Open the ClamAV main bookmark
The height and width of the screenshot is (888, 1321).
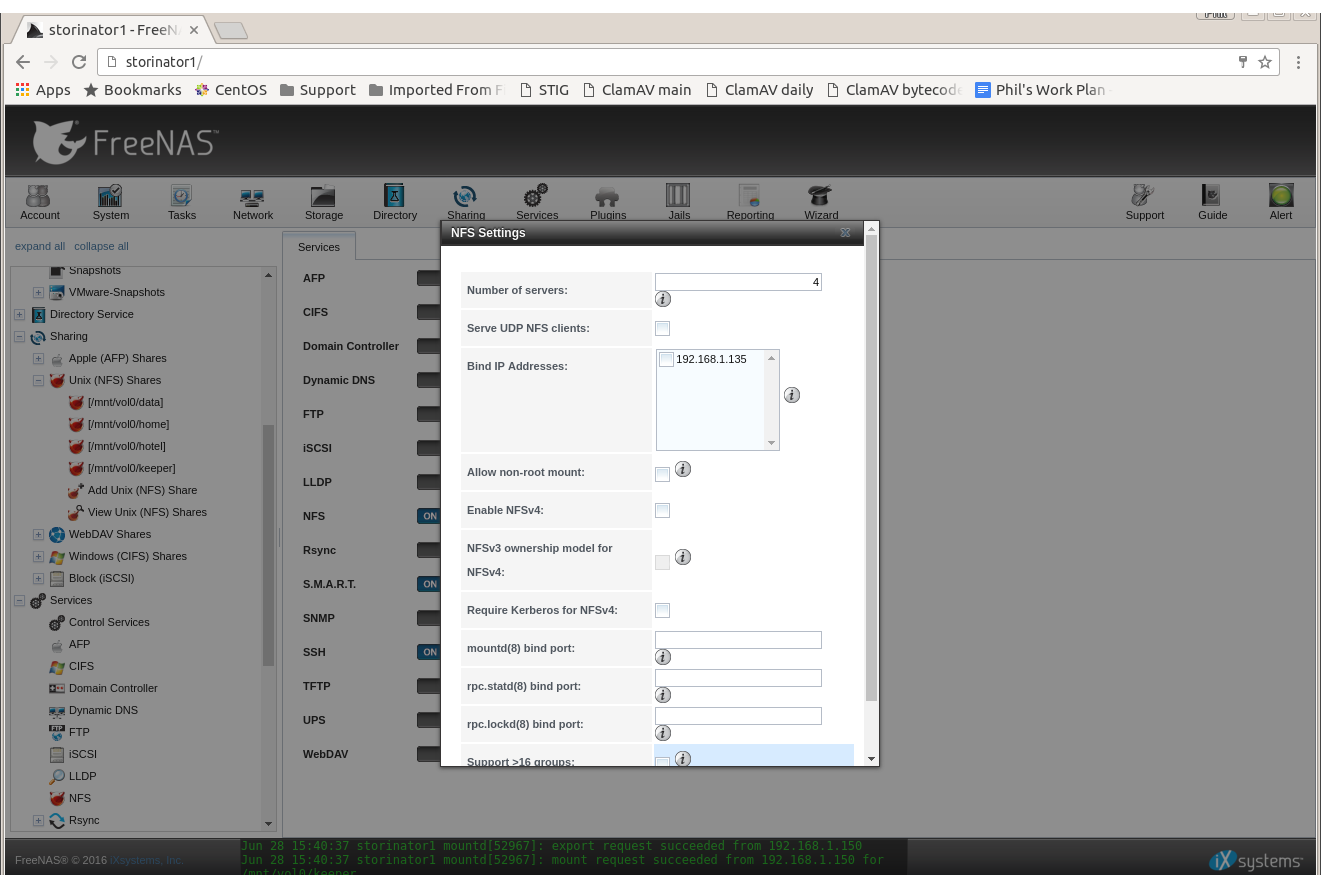click(636, 89)
